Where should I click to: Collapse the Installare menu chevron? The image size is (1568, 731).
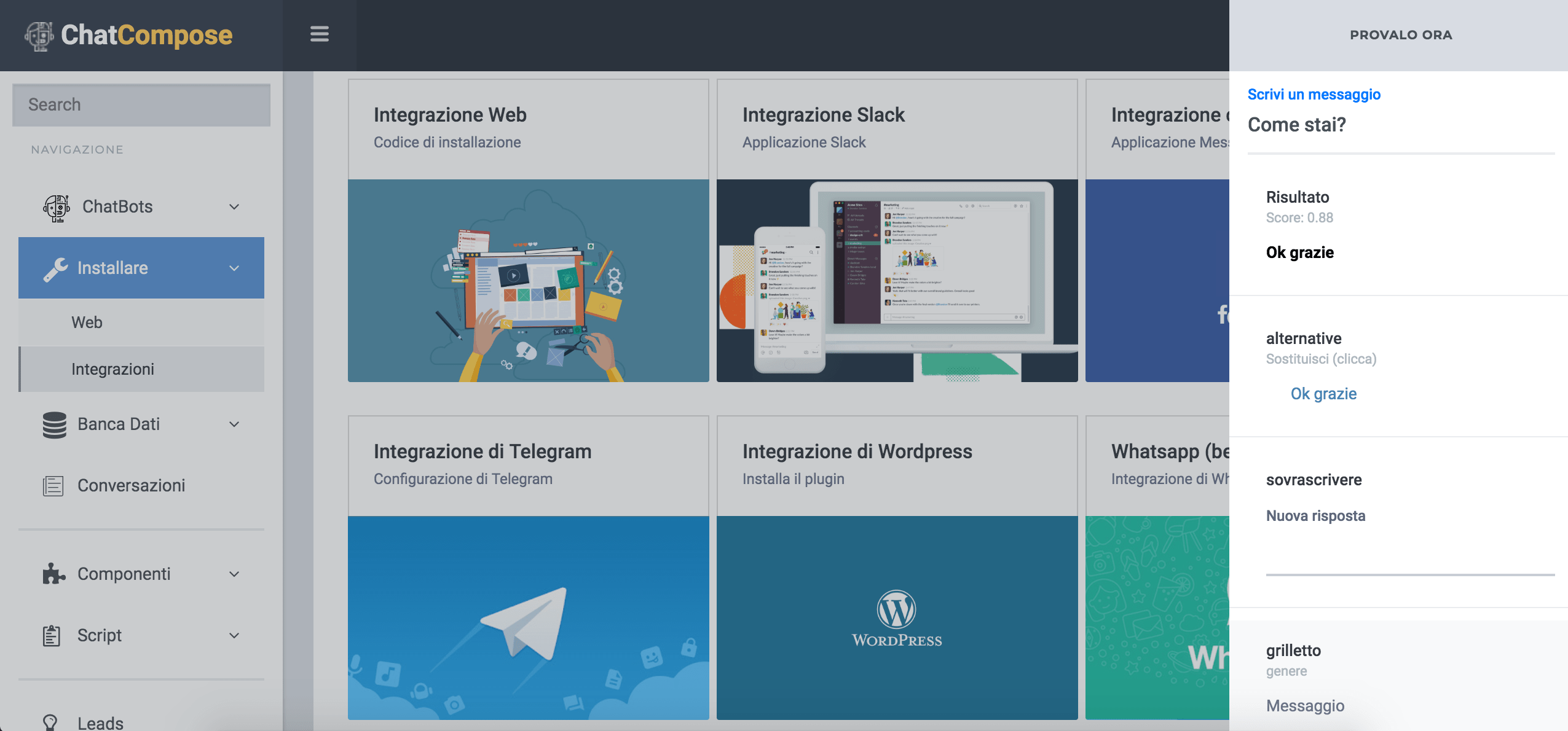tap(234, 268)
